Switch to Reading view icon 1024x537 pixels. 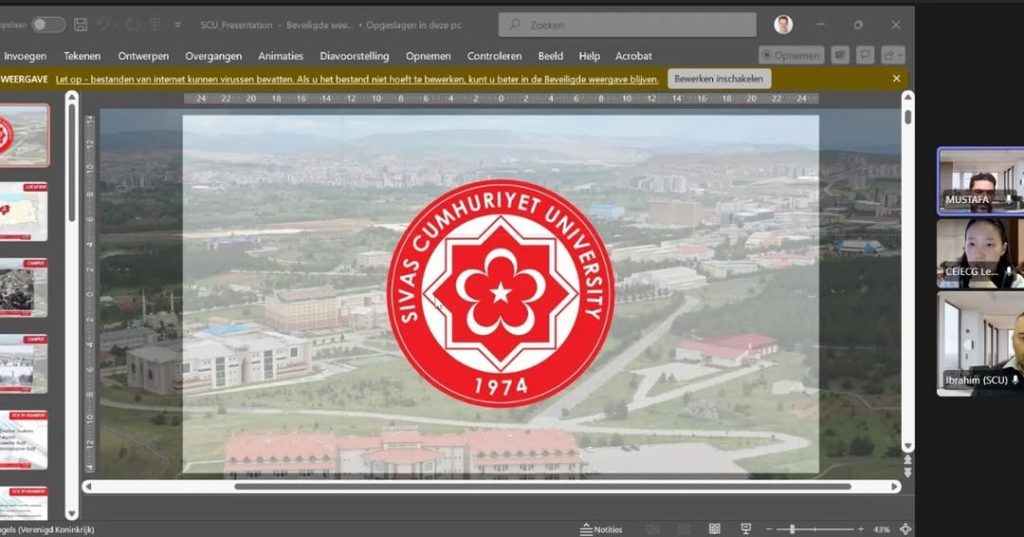pyautogui.click(x=714, y=529)
